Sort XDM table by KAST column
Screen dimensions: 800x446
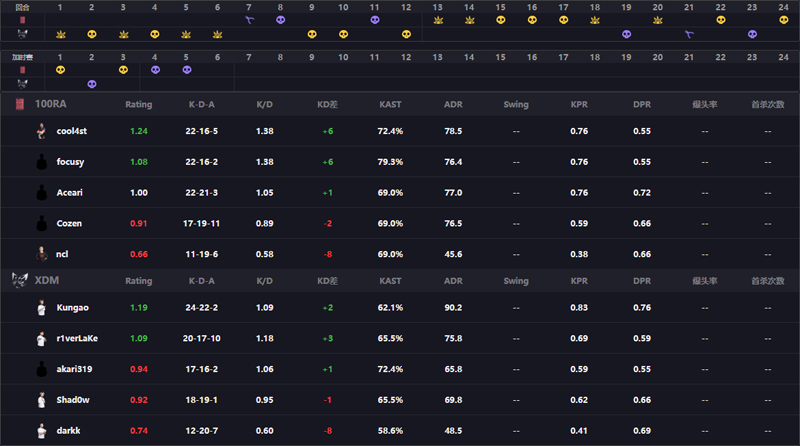tap(390, 281)
